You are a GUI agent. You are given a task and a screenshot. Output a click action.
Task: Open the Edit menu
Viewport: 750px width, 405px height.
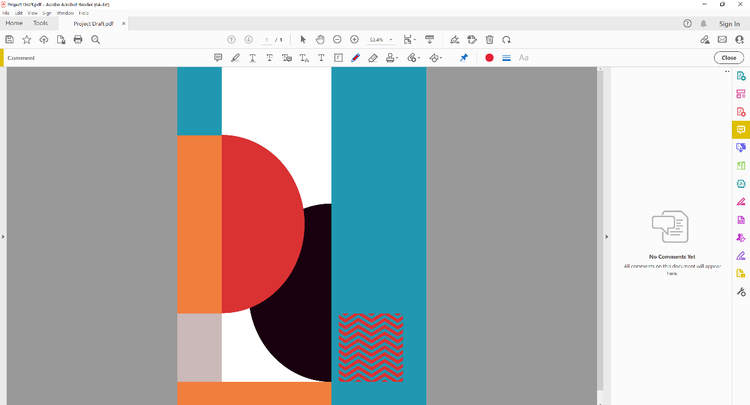pos(19,13)
